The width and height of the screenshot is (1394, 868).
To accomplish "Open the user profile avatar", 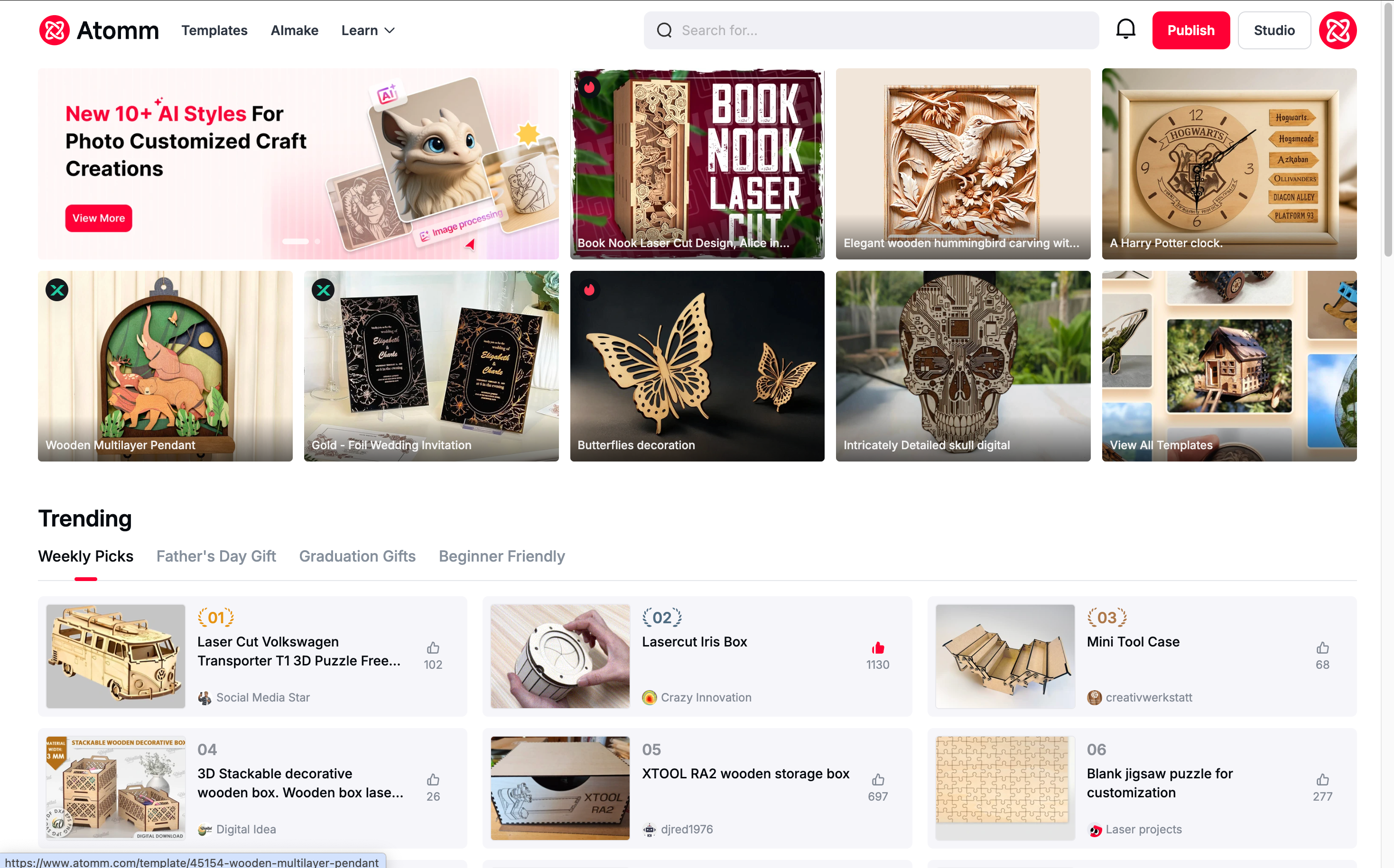I will (x=1338, y=30).
